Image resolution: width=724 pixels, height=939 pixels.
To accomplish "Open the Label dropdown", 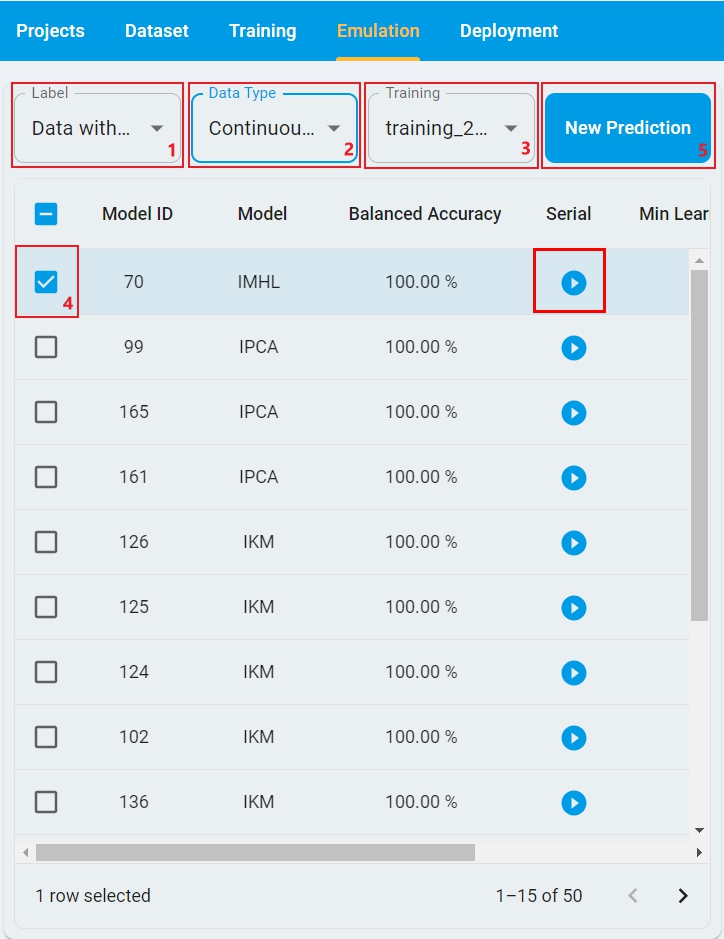I will [x=97, y=128].
